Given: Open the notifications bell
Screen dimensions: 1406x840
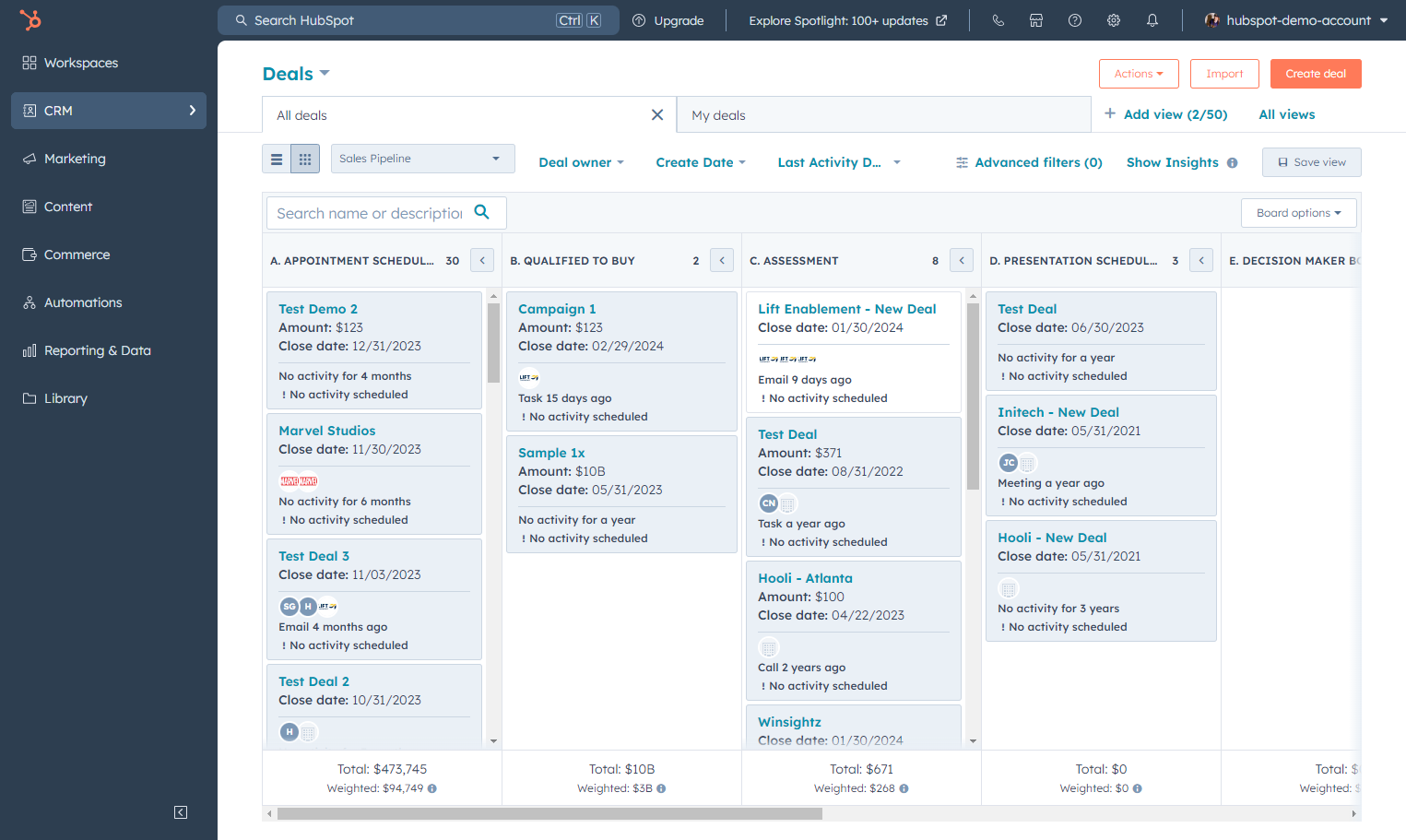Looking at the screenshot, I should coord(1152,20).
